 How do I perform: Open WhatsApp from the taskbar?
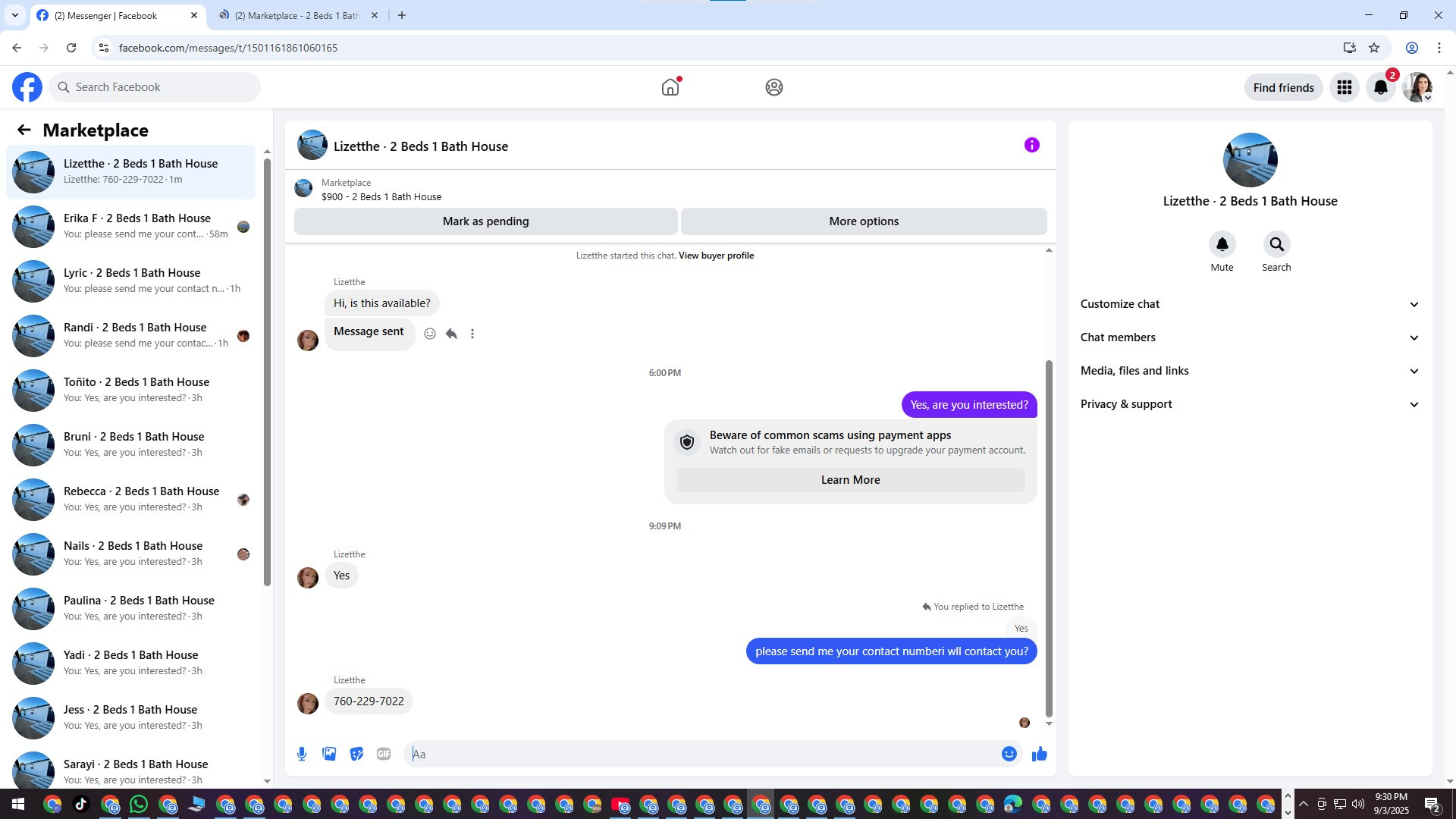(139, 804)
